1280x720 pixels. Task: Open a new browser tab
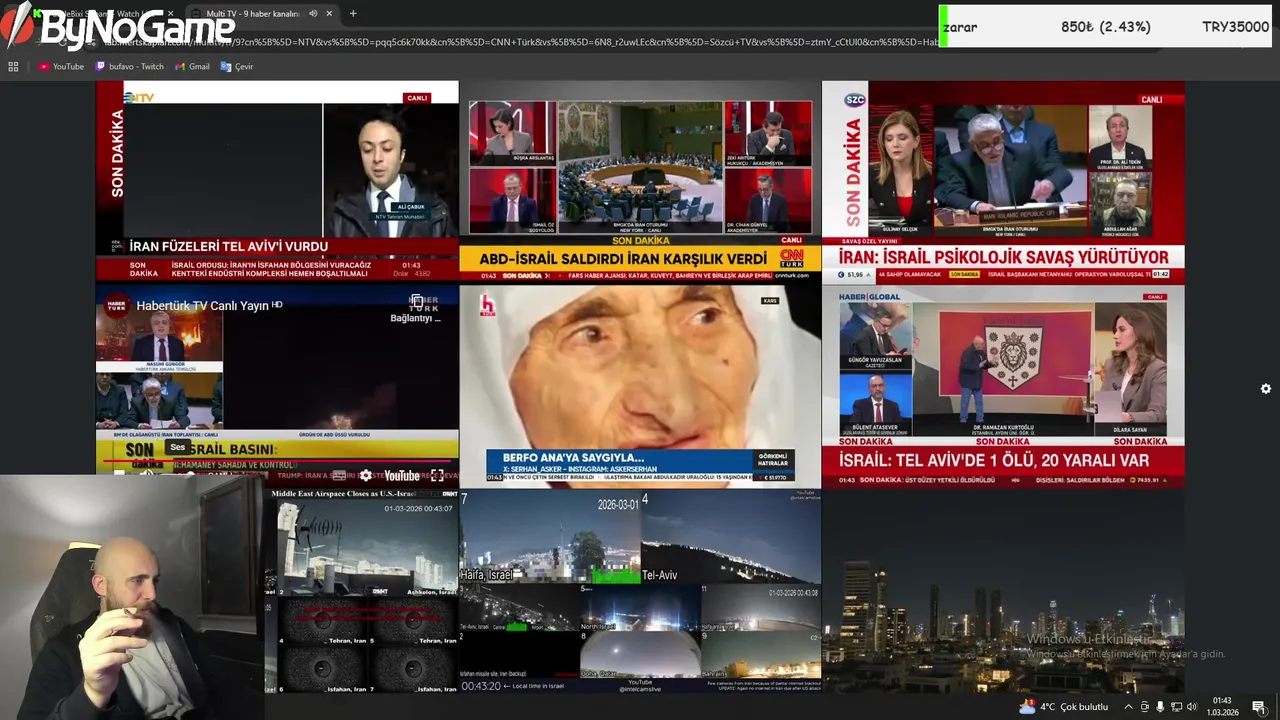click(353, 14)
